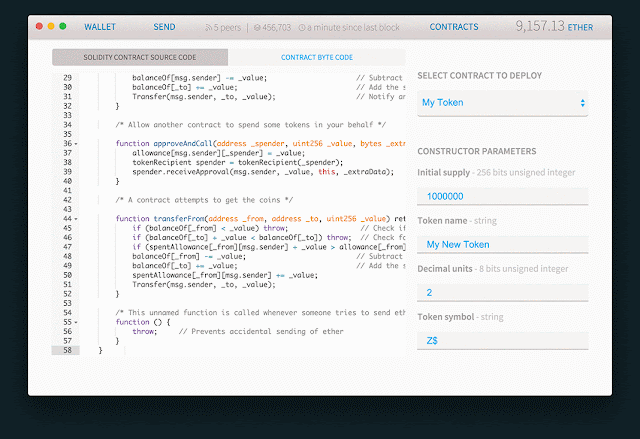The image size is (640, 439).
Task: Click line number 58 in the gutter
Action: pos(67,350)
